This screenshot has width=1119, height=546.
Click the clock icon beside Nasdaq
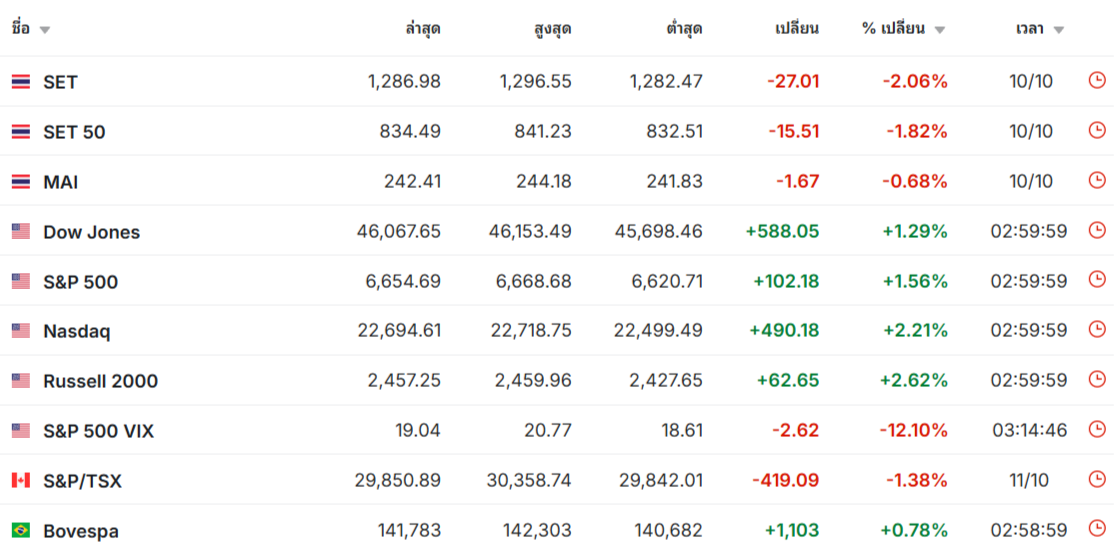pos(1097,330)
